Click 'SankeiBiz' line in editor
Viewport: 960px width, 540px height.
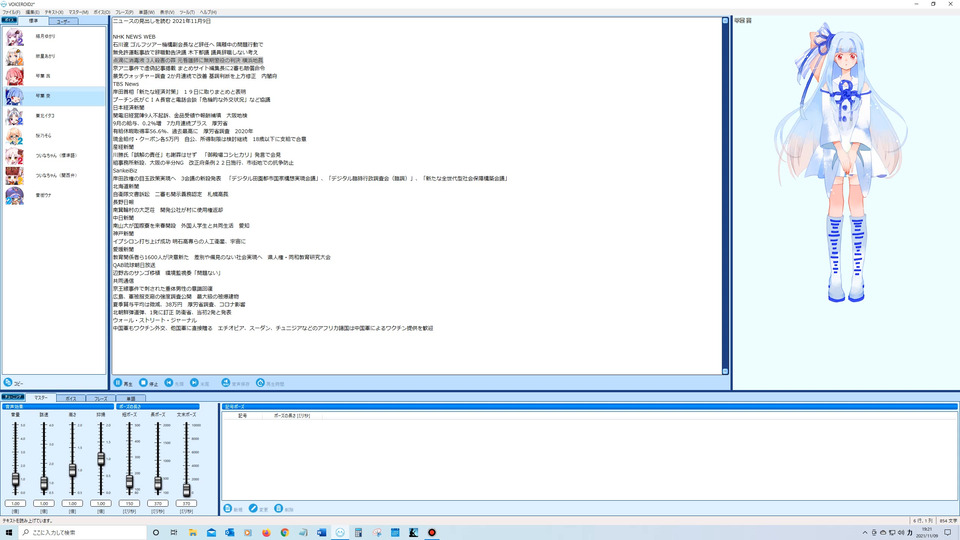coord(125,171)
